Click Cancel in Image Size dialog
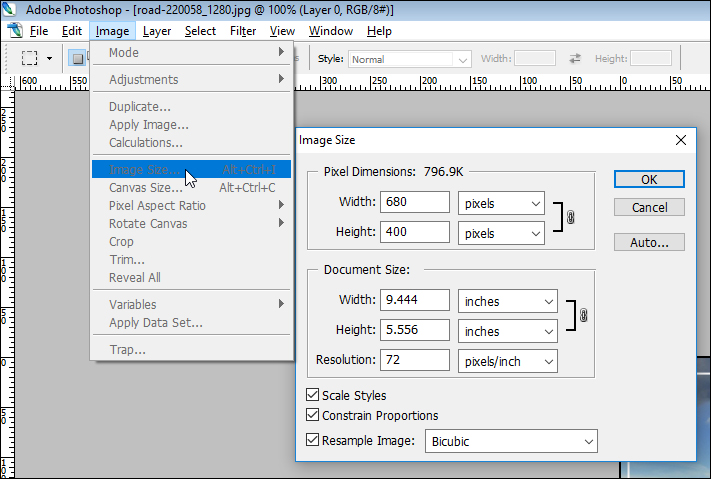Viewport: 711px width, 479px height. [x=649, y=207]
